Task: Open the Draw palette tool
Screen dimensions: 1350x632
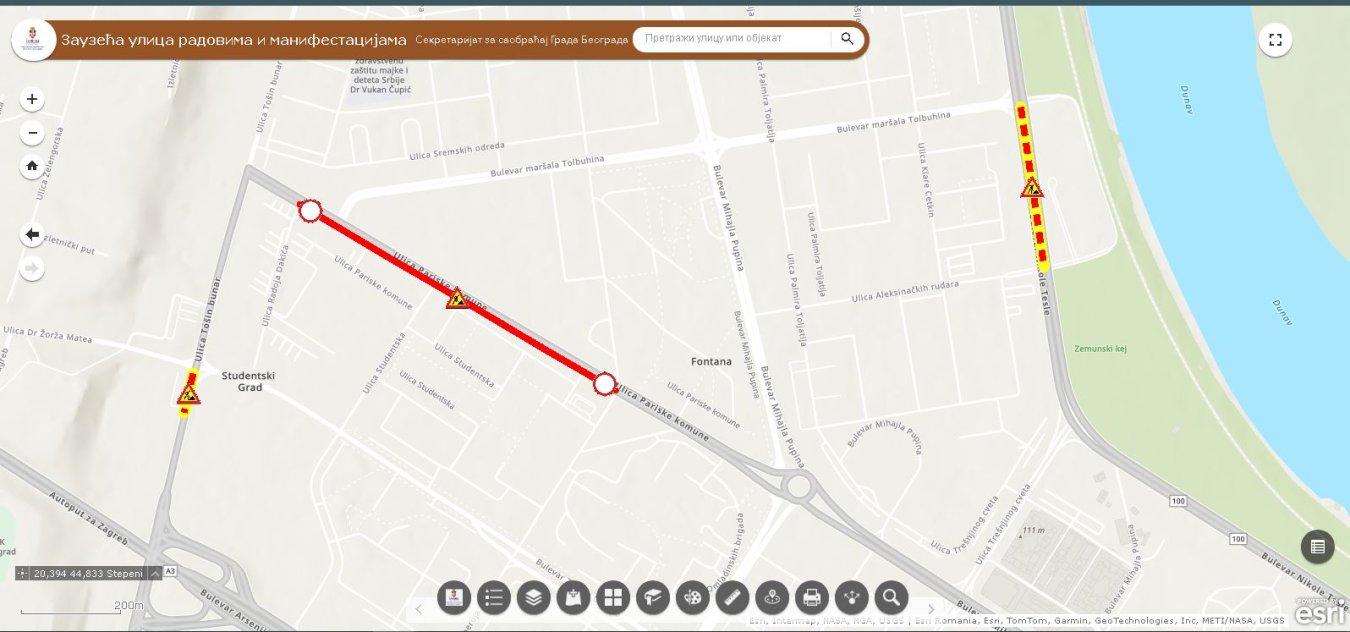Action: click(x=692, y=598)
